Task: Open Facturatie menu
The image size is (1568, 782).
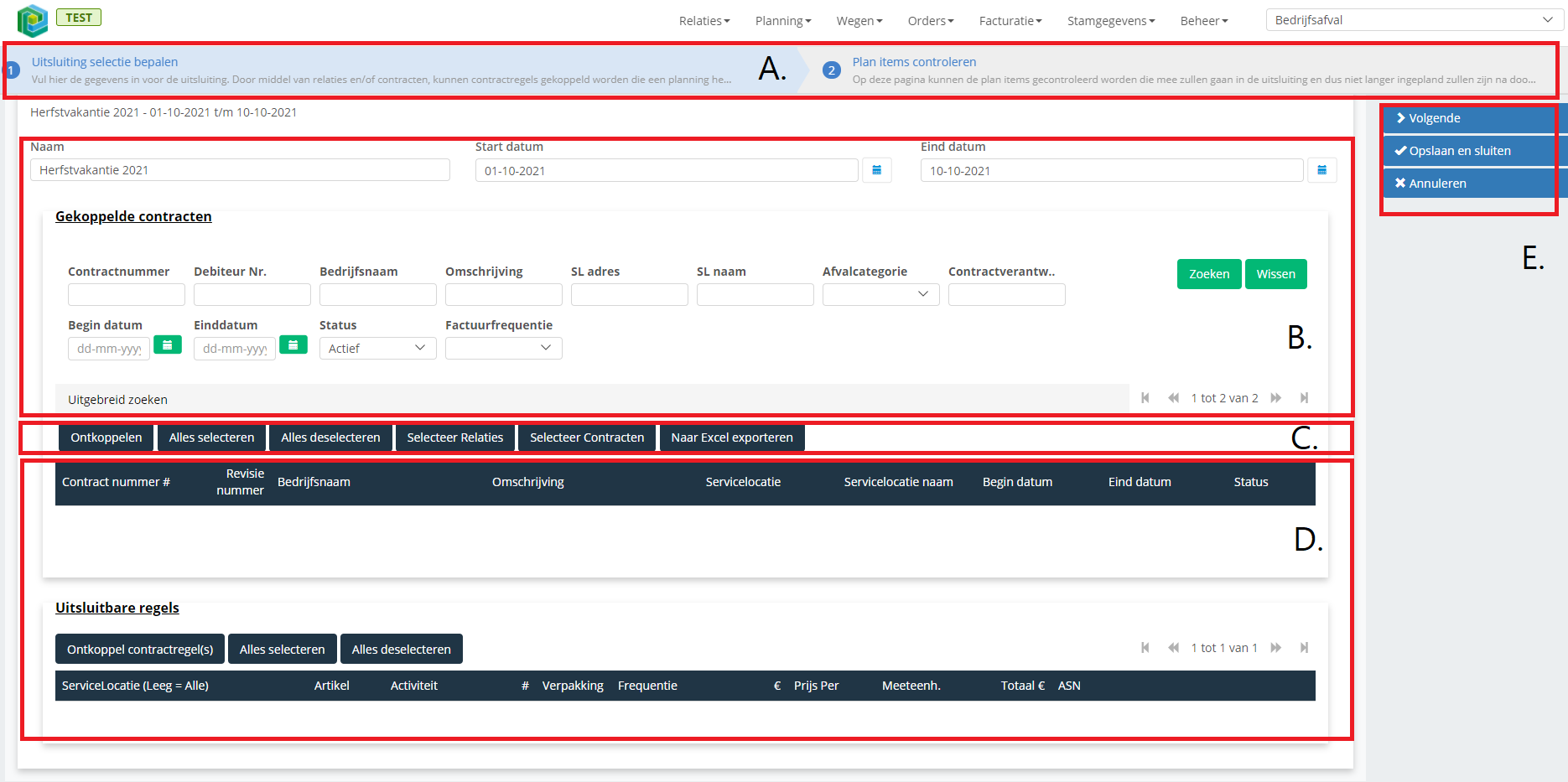Action: click(x=1010, y=21)
